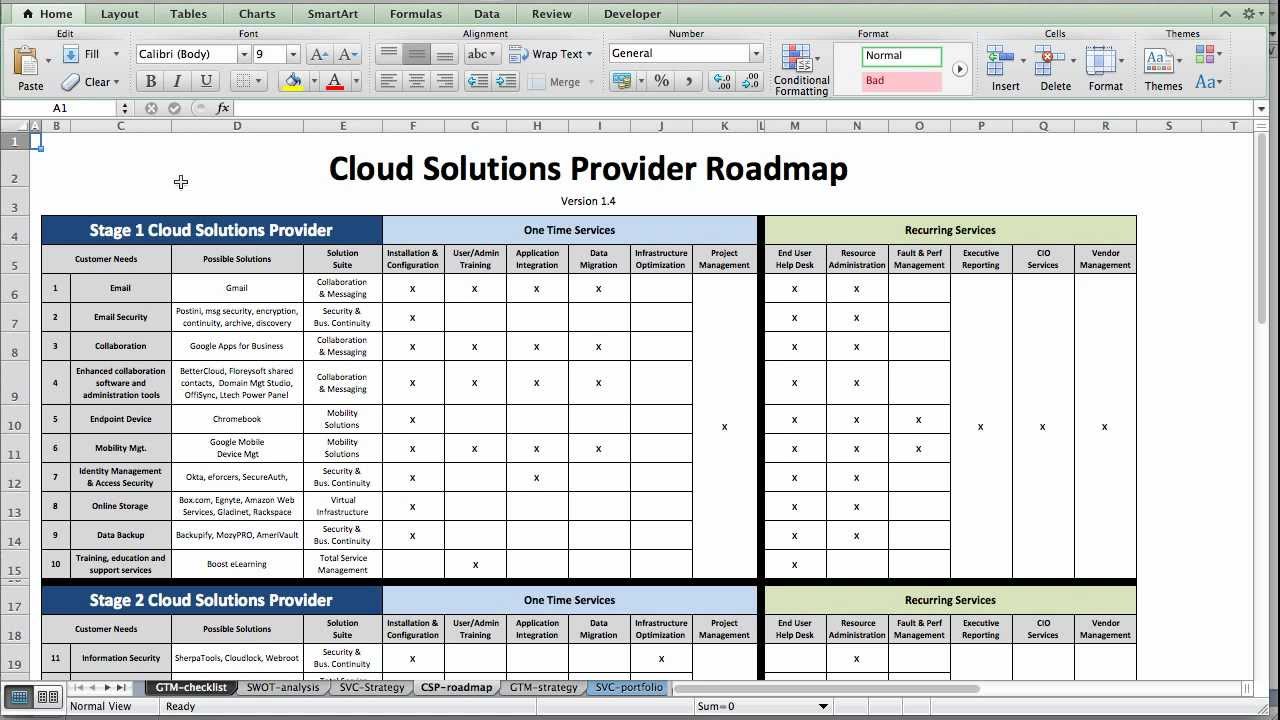Go to the last sheet tab
The image size is (1280, 720).
pos(121,687)
